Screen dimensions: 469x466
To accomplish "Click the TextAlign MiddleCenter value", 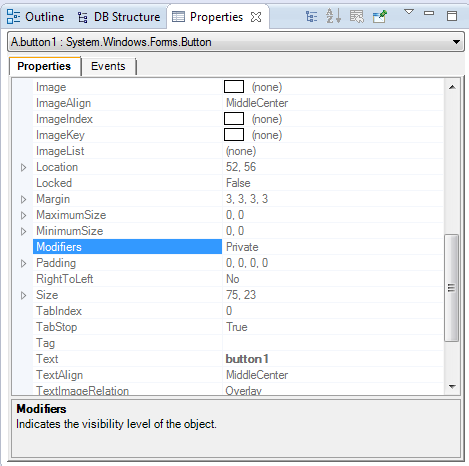I will pyautogui.click(x=257, y=375).
